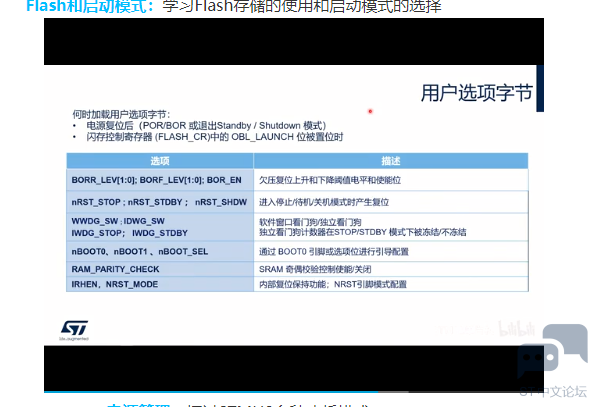Image resolution: width=596 pixels, height=407 pixels.
Task: Click the description '欠压复位上升和下降阈值电平和使能位'
Action: pos(330,180)
